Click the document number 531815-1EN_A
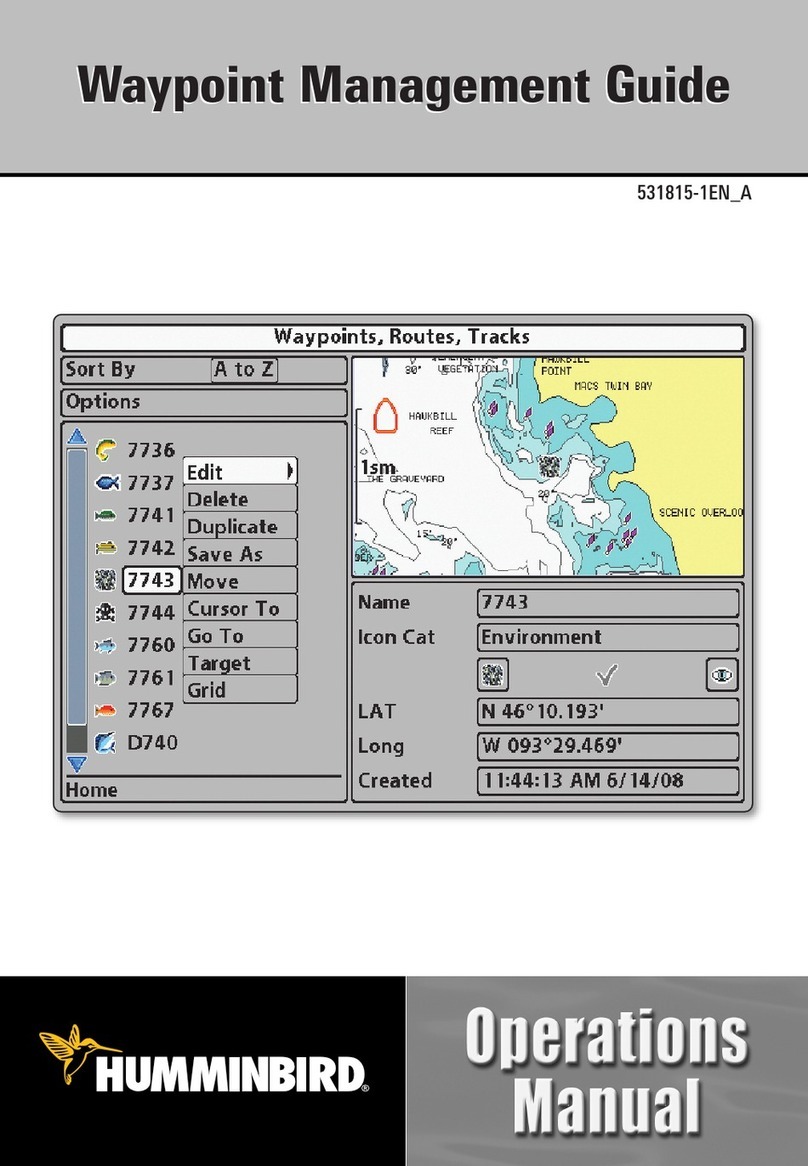808x1166 pixels. point(694,193)
